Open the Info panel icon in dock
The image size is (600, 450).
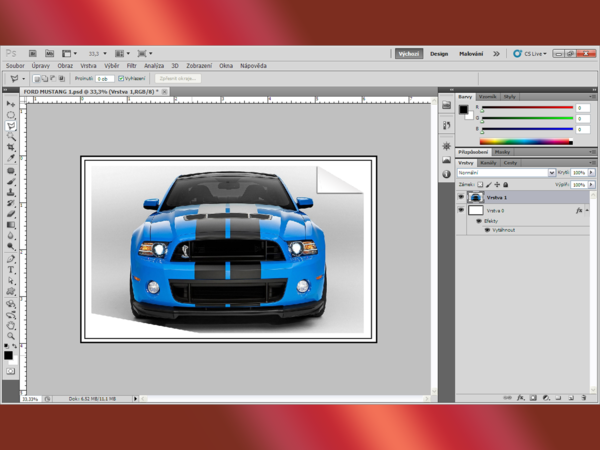click(x=447, y=174)
